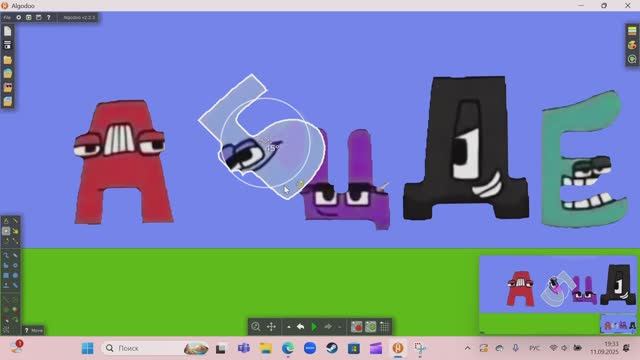Open the help question mark menu
This screenshot has width=640, height=360.
pos(49,18)
